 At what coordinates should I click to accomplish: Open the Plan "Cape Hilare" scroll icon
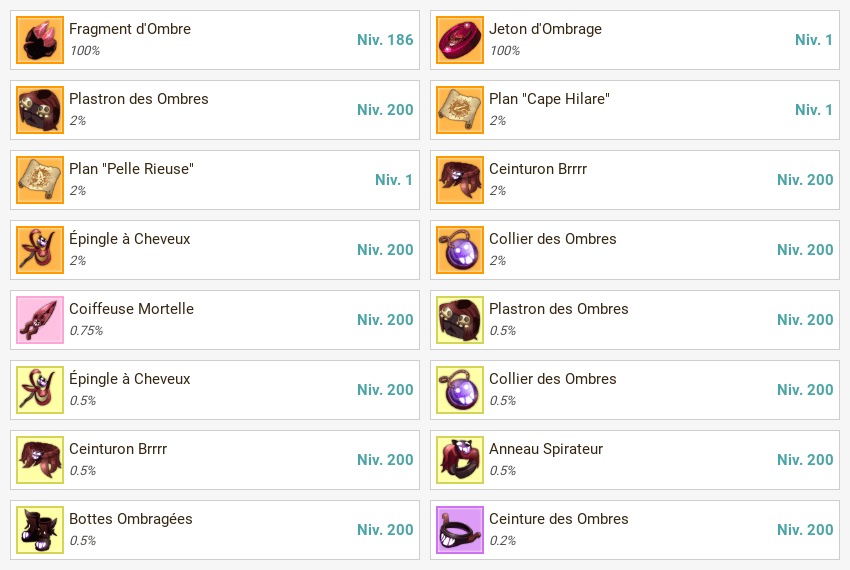click(460, 110)
